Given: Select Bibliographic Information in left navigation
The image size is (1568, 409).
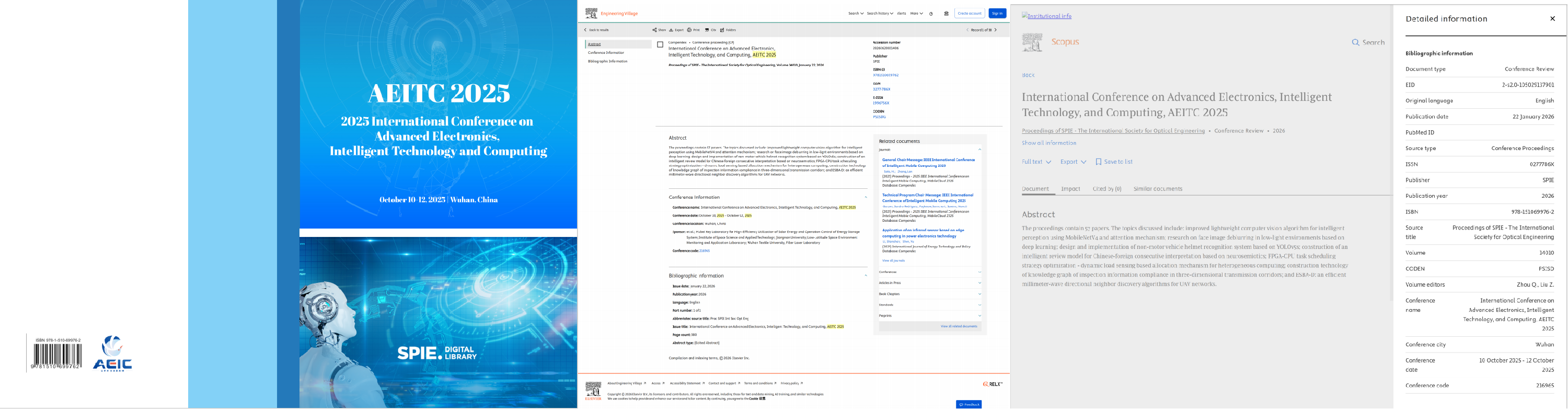Looking at the screenshot, I should point(607,62).
